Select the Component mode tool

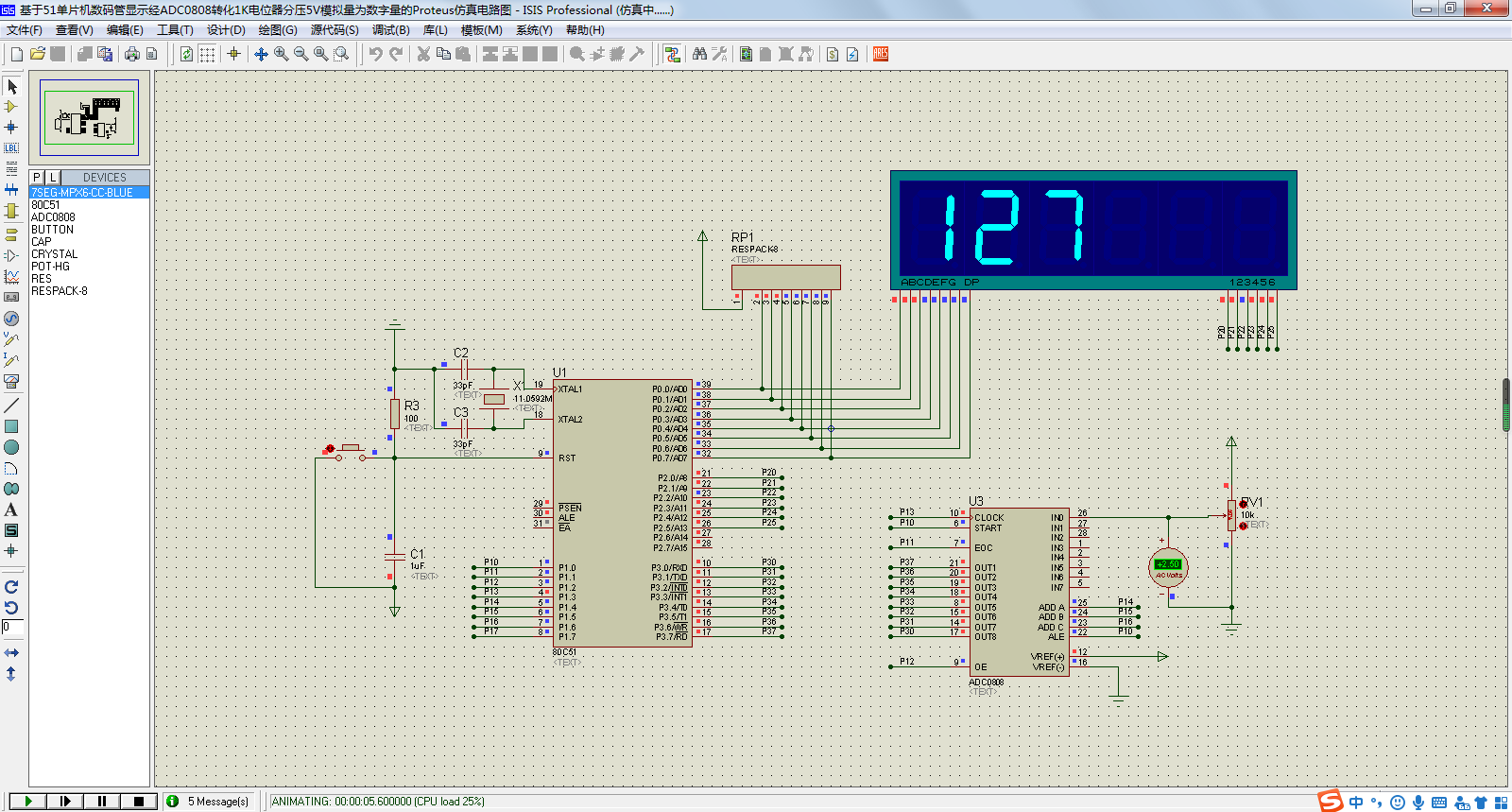tap(11, 107)
